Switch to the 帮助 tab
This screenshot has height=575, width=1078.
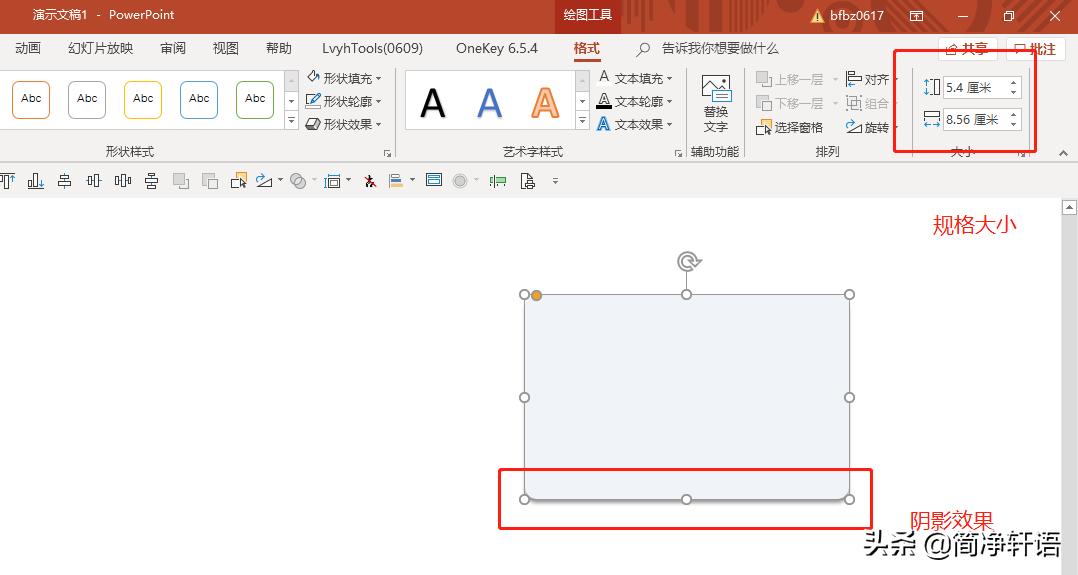[278, 48]
